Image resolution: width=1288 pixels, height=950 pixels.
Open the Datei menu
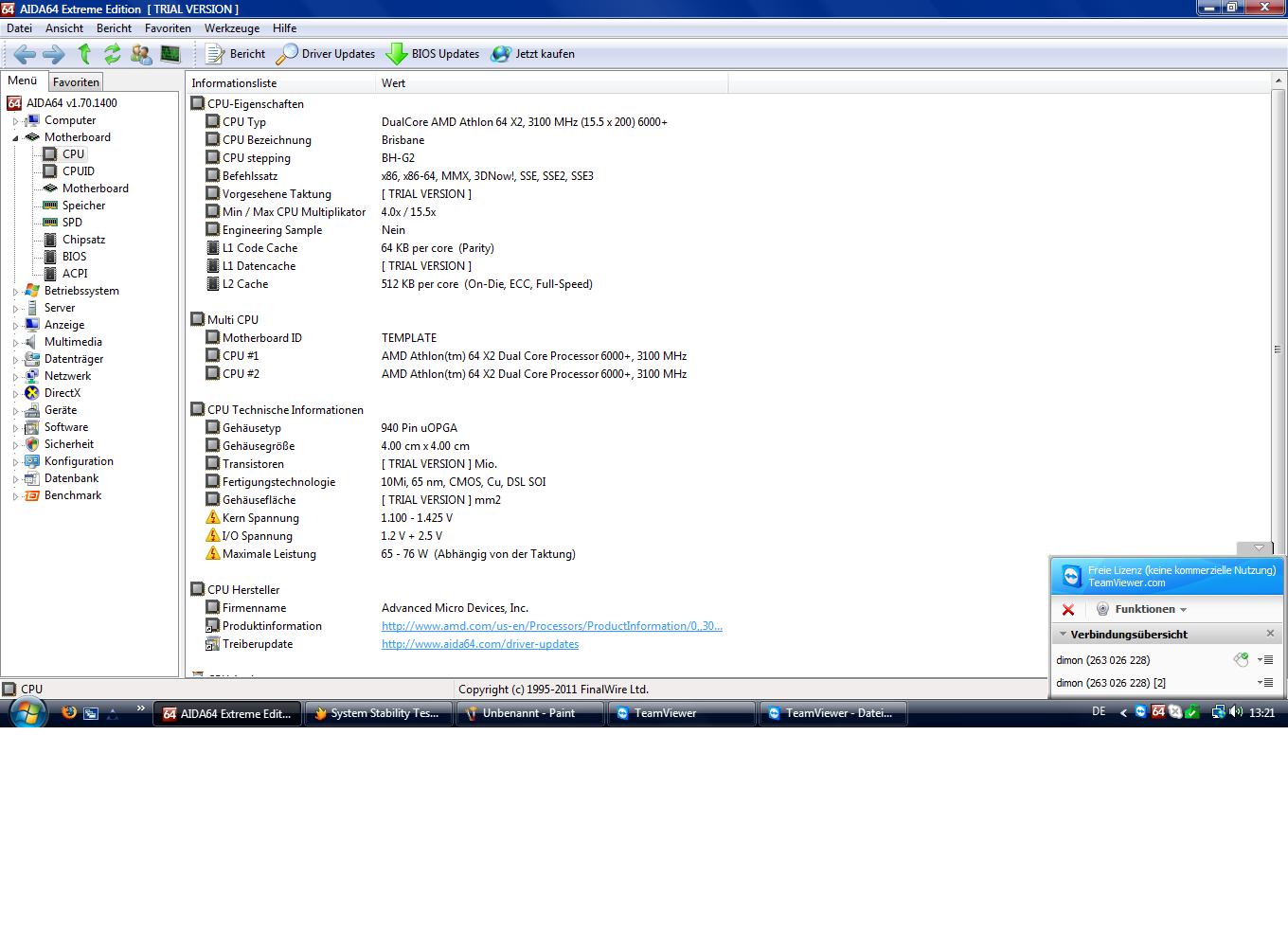pos(19,28)
